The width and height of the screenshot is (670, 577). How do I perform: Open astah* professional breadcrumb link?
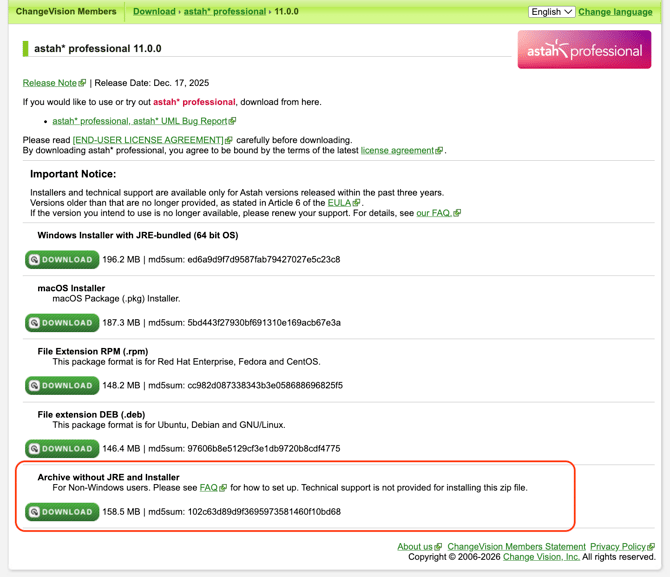223,12
